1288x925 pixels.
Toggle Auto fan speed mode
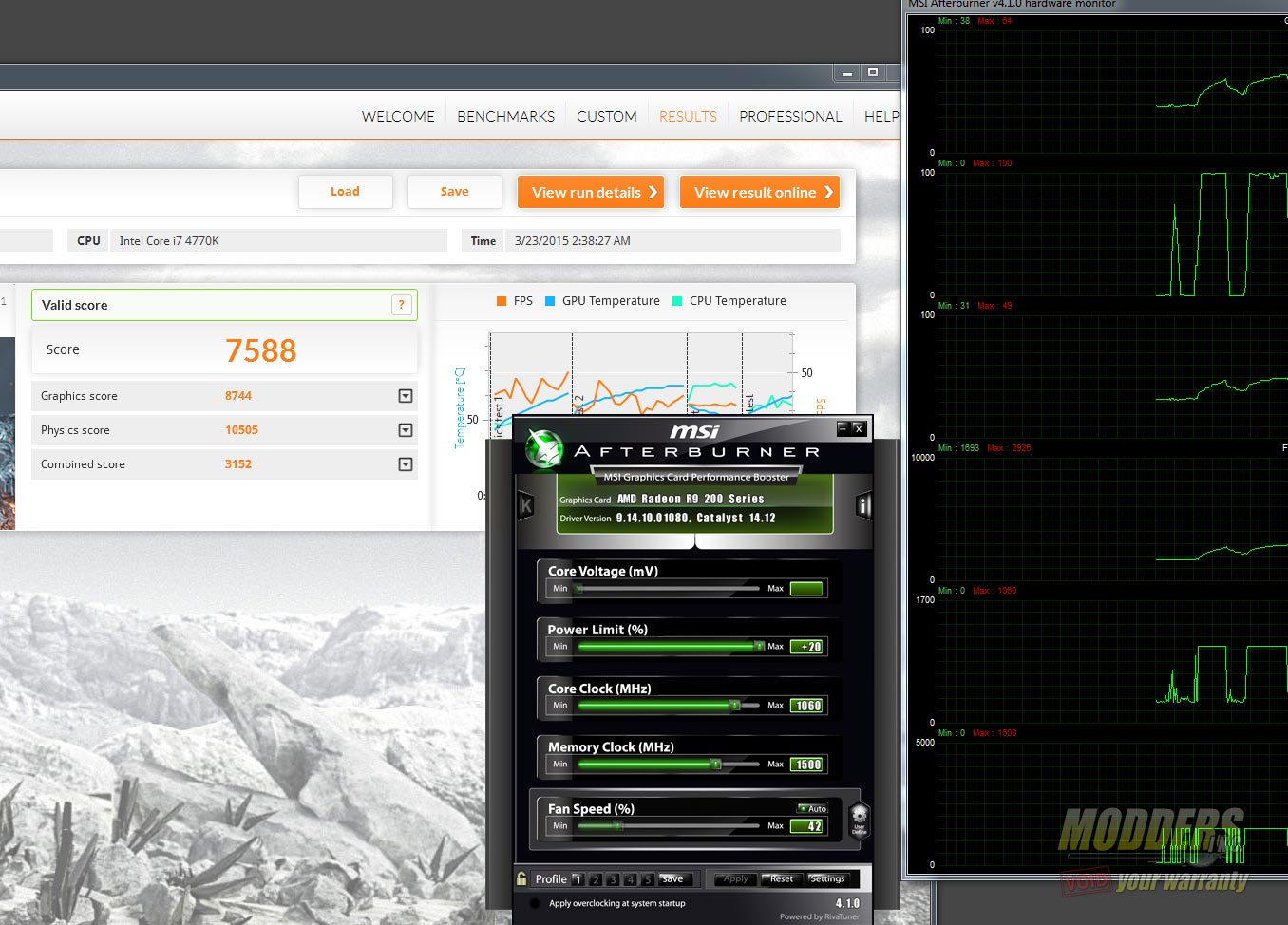812,808
